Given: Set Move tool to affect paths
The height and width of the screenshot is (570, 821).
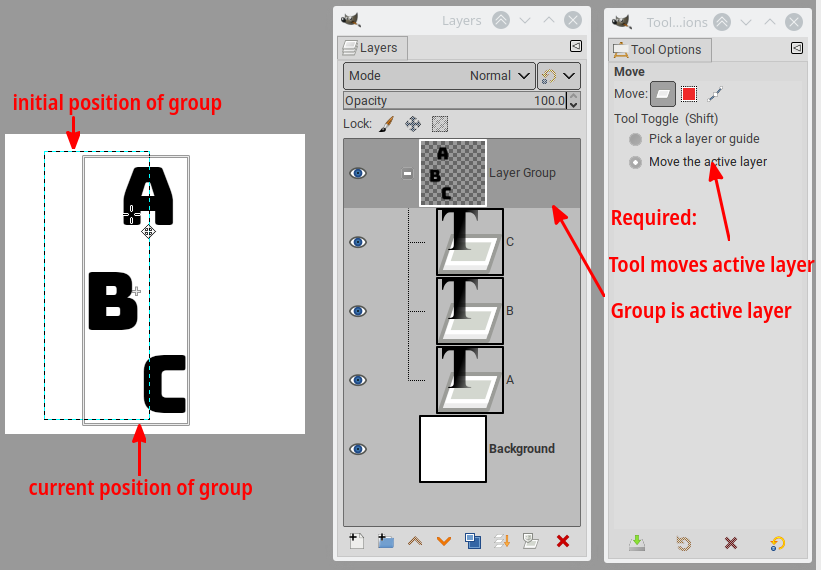Looking at the screenshot, I should coord(715,94).
